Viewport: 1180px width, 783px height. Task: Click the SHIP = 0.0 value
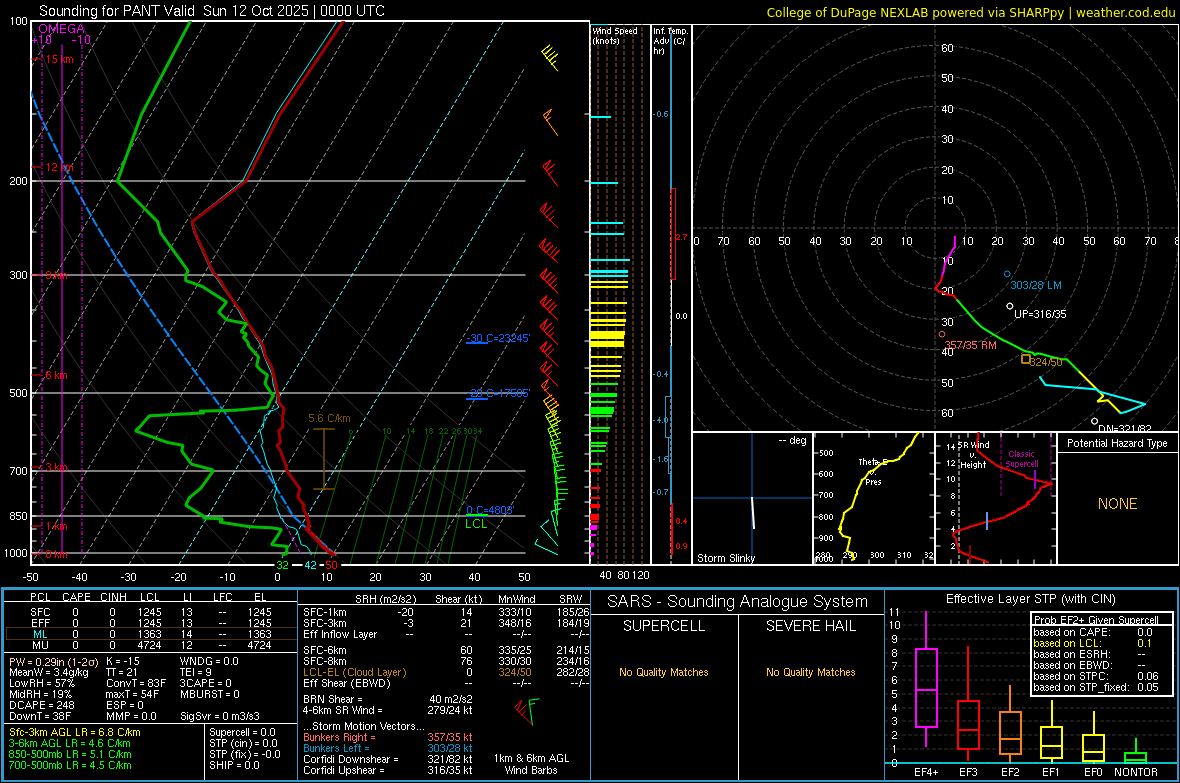pos(234,765)
